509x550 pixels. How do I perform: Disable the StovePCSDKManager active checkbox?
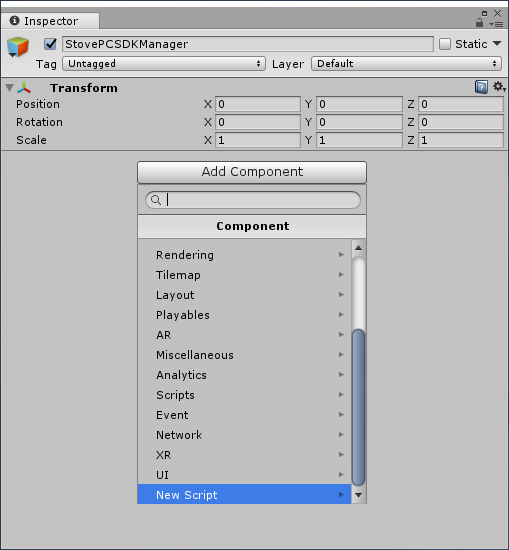[x=51, y=44]
